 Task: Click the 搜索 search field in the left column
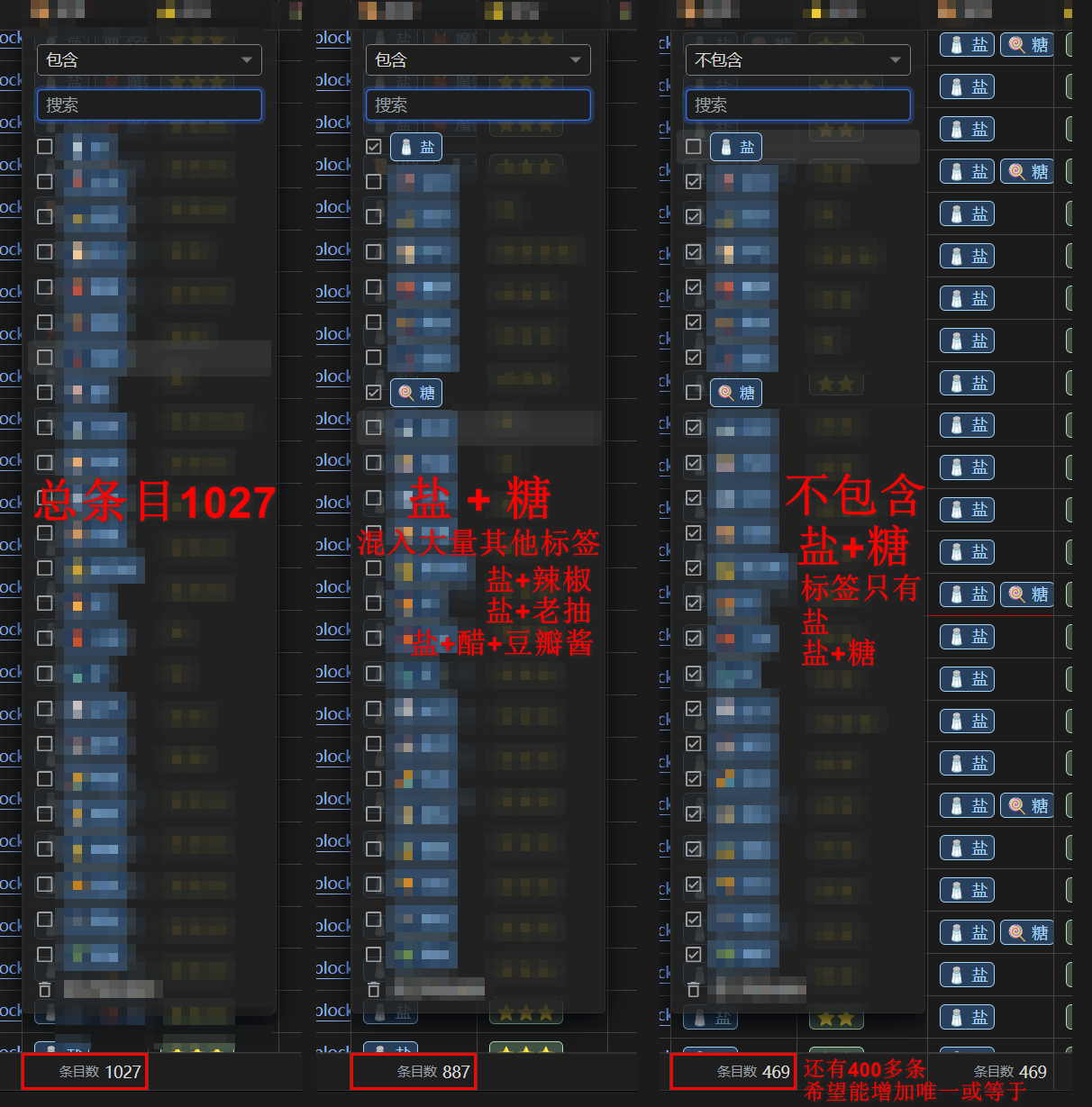149,104
